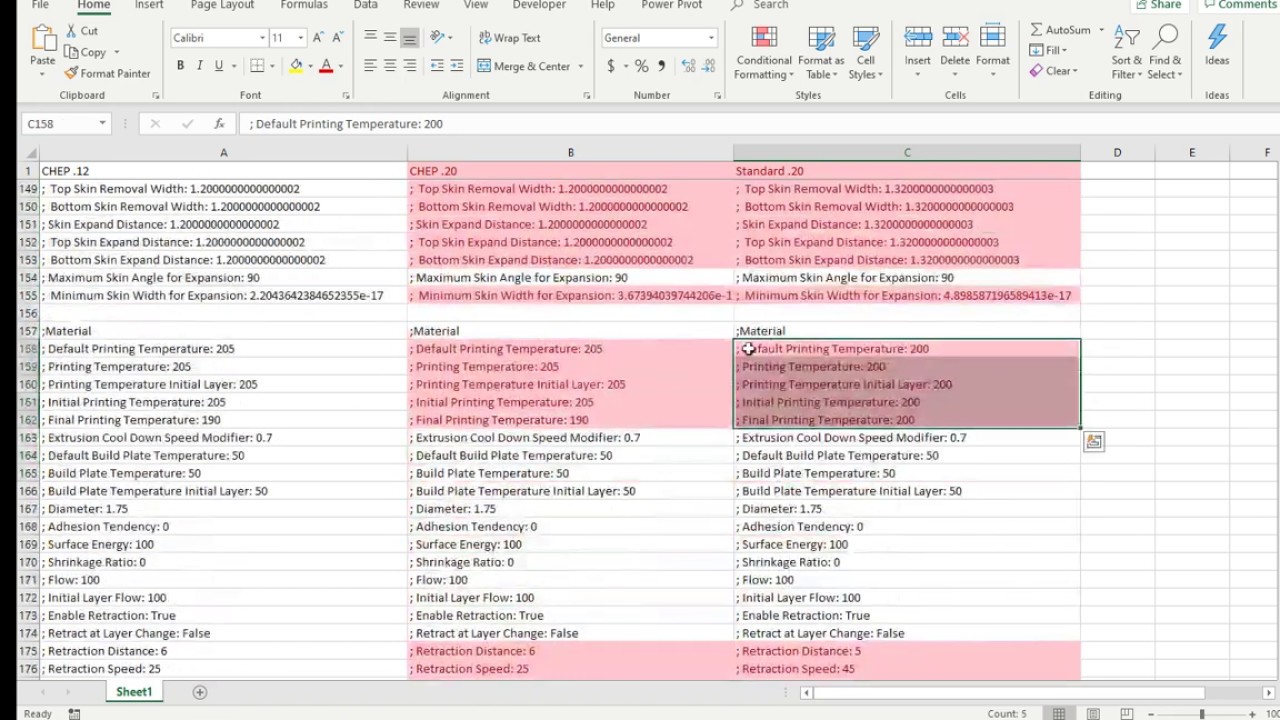This screenshot has width=1280, height=720.
Task: Click Paste Options smart tag icon
Action: [1093, 441]
